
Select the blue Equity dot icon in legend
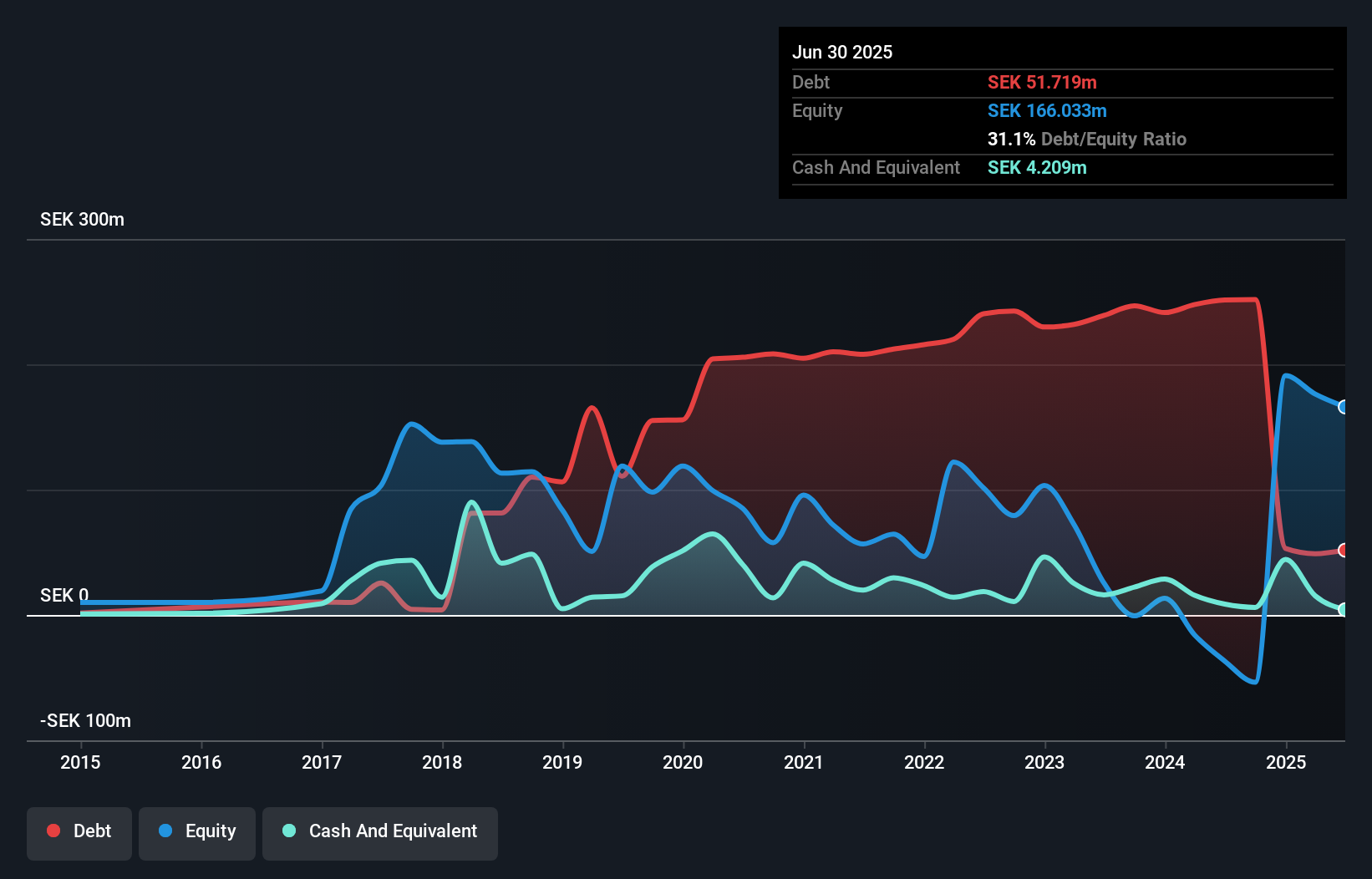click(165, 831)
